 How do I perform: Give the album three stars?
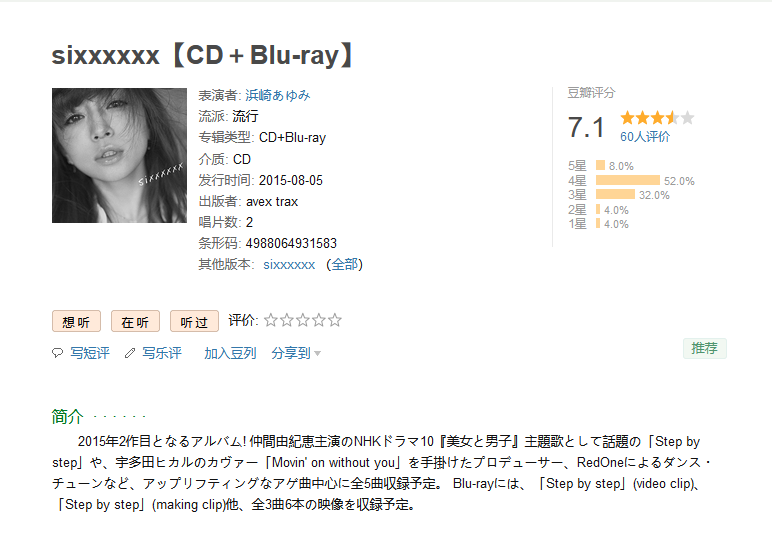302,321
